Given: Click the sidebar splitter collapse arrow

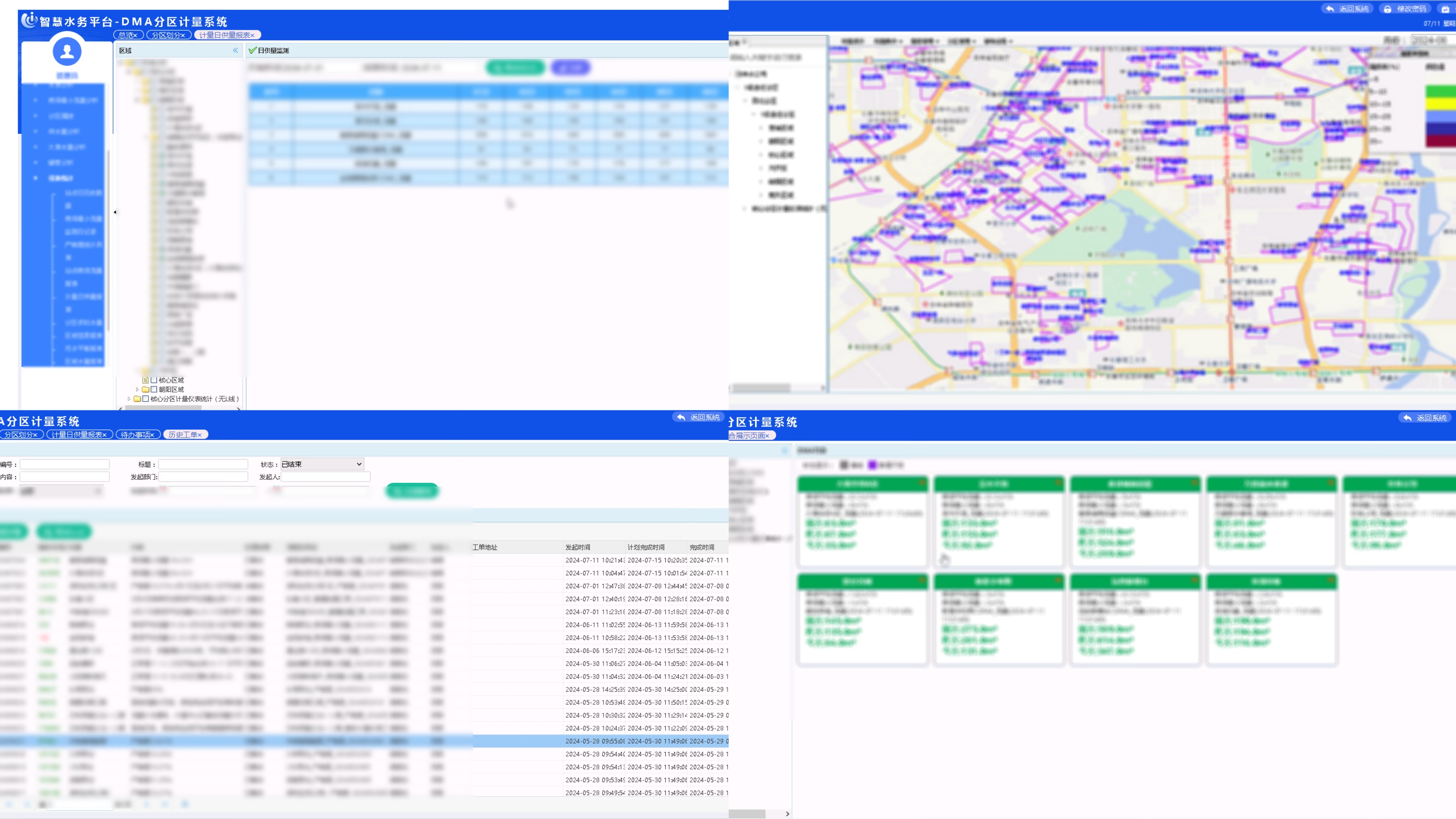Looking at the screenshot, I should [115, 212].
